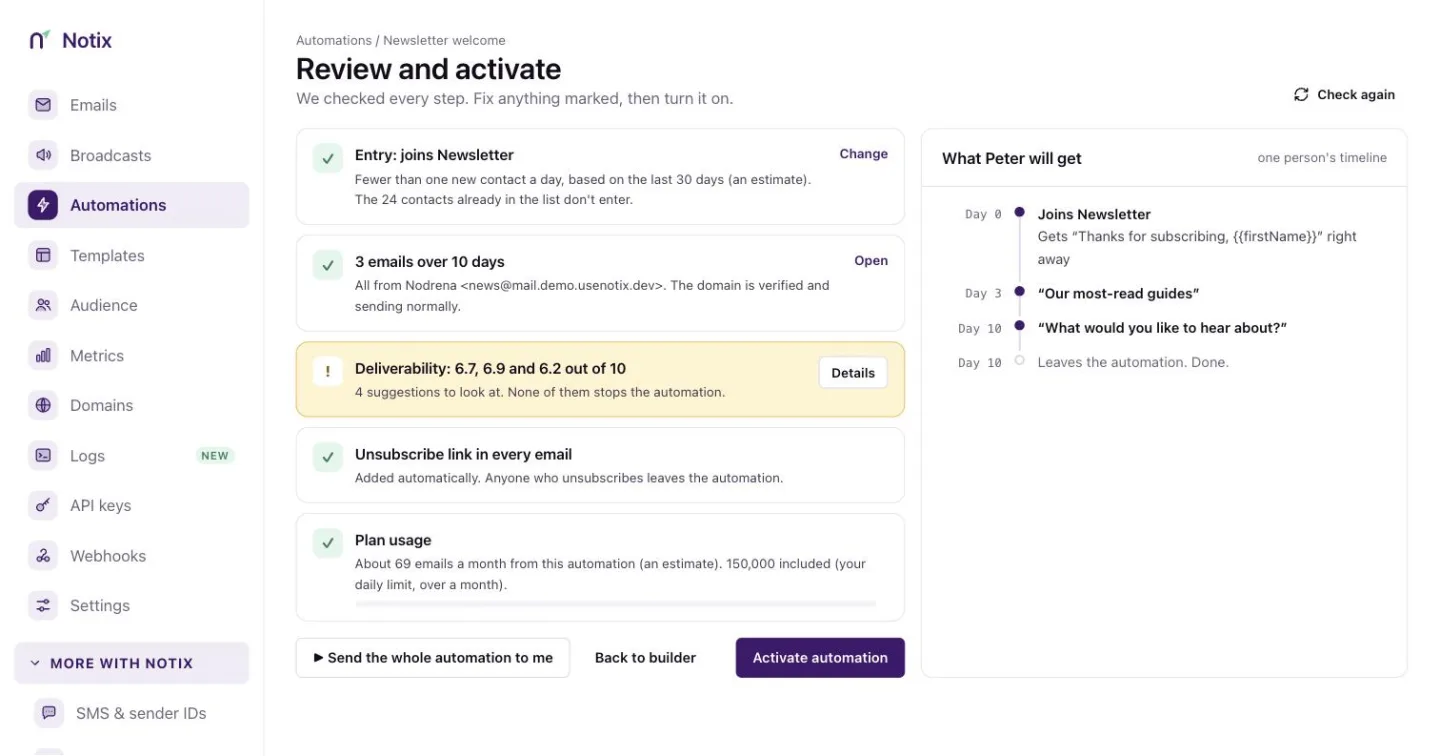Screen dimensions: 1440x756
Task: Open Emails via its envelope icon
Action: point(43,105)
